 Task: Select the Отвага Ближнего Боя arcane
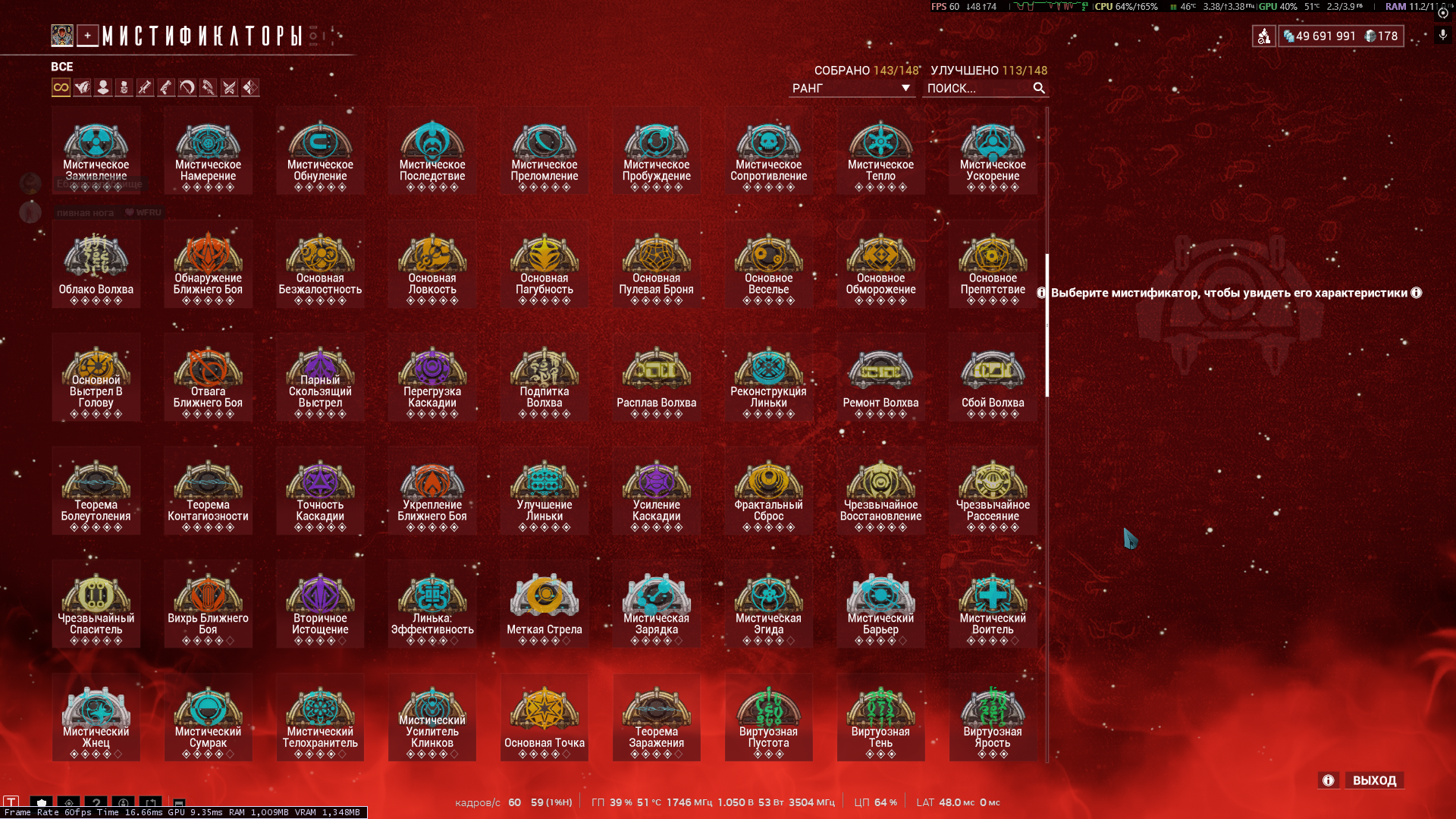[x=209, y=377]
